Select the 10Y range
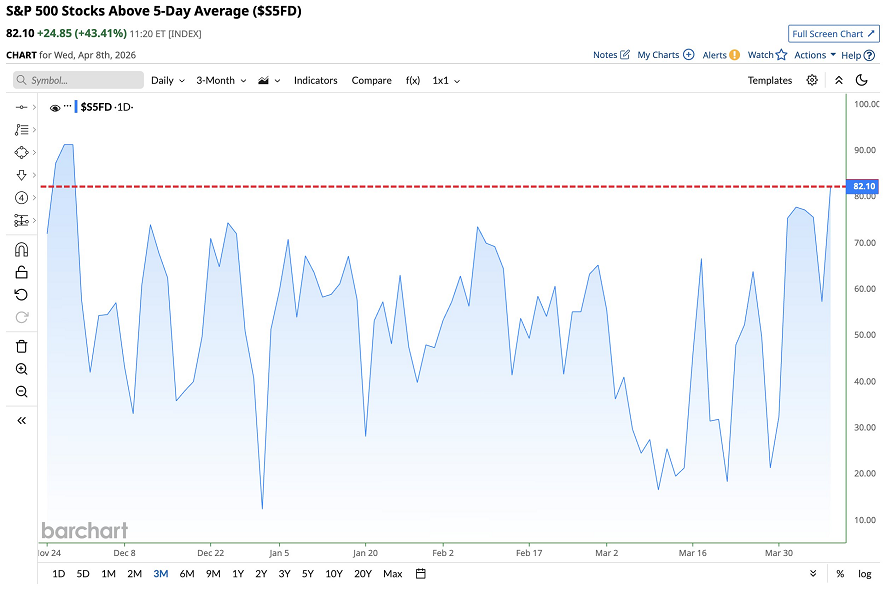The image size is (886, 590). (x=334, y=574)
